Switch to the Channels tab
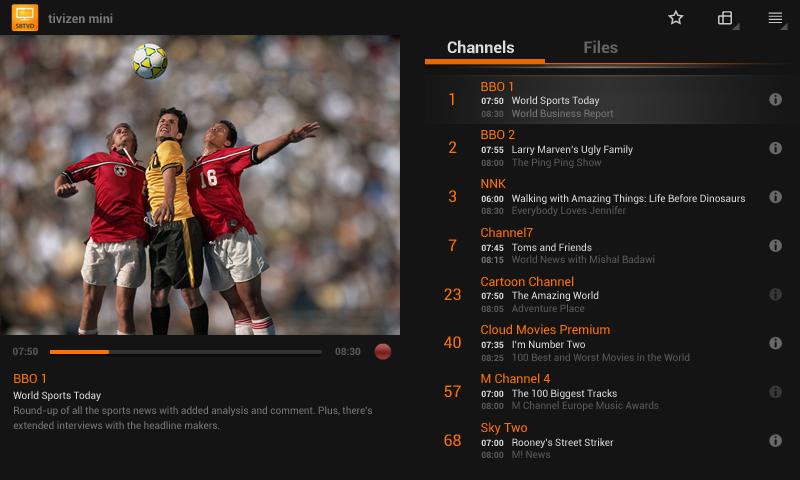Image resolution: width=800 pixels, height=480 pixels. 481,47
